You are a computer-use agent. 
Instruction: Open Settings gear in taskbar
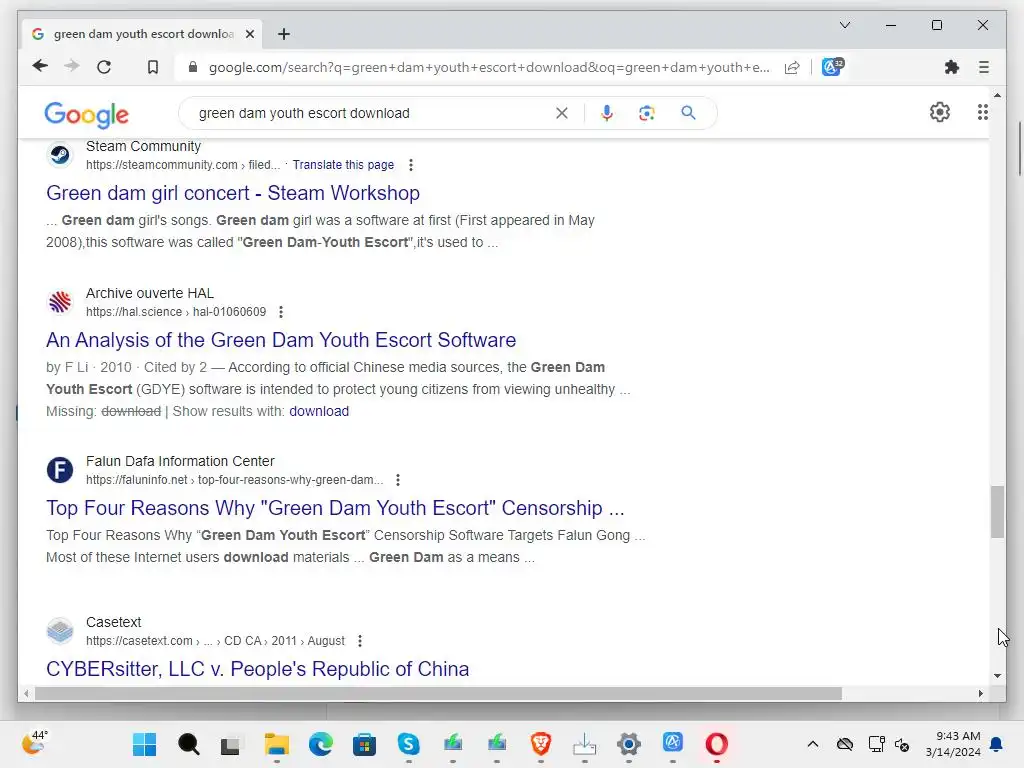[629, 744]
